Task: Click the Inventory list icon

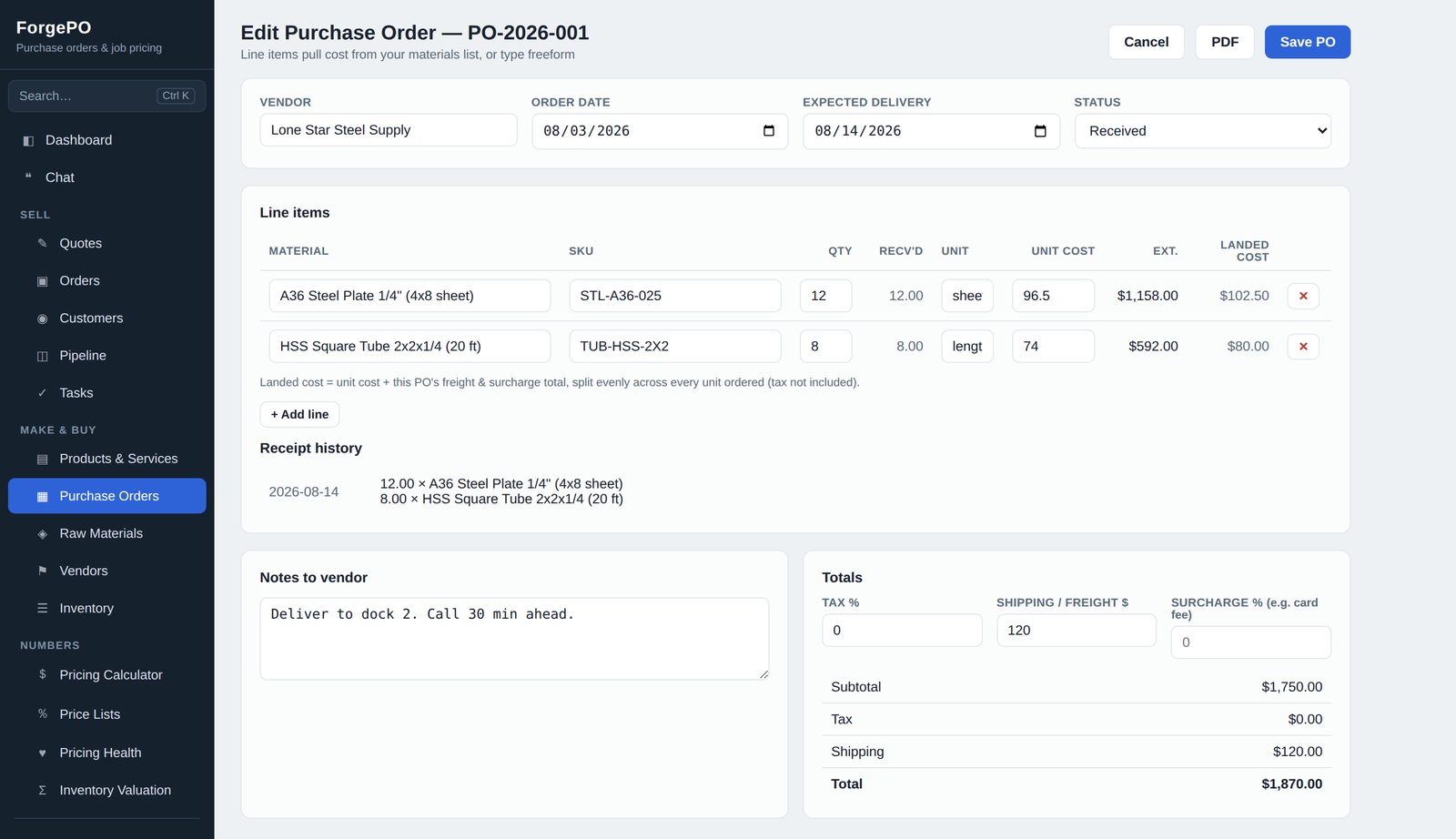Action: 42,608
